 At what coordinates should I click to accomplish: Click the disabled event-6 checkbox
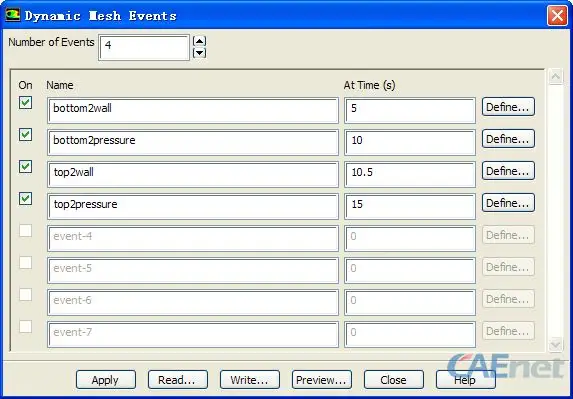25,294
